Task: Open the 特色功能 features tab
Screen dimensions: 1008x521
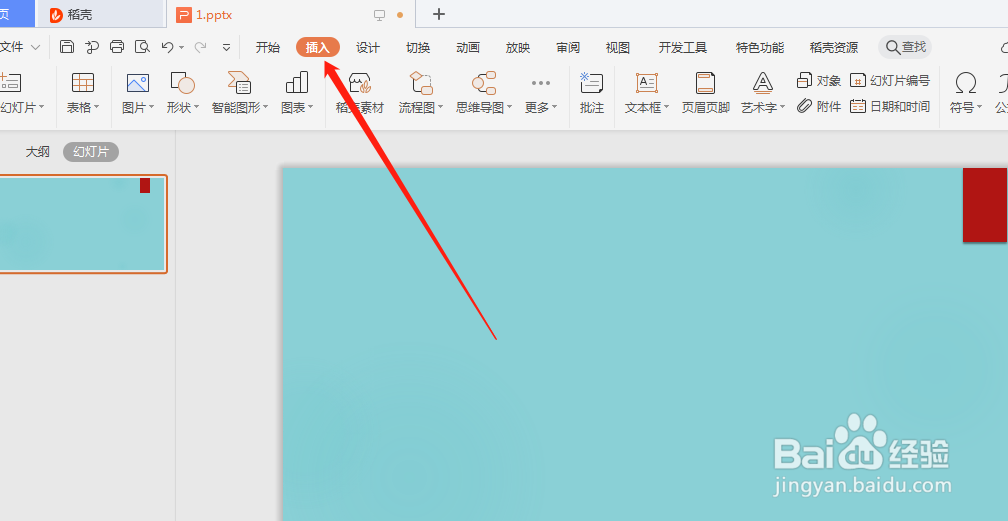Action: (760, 47)
